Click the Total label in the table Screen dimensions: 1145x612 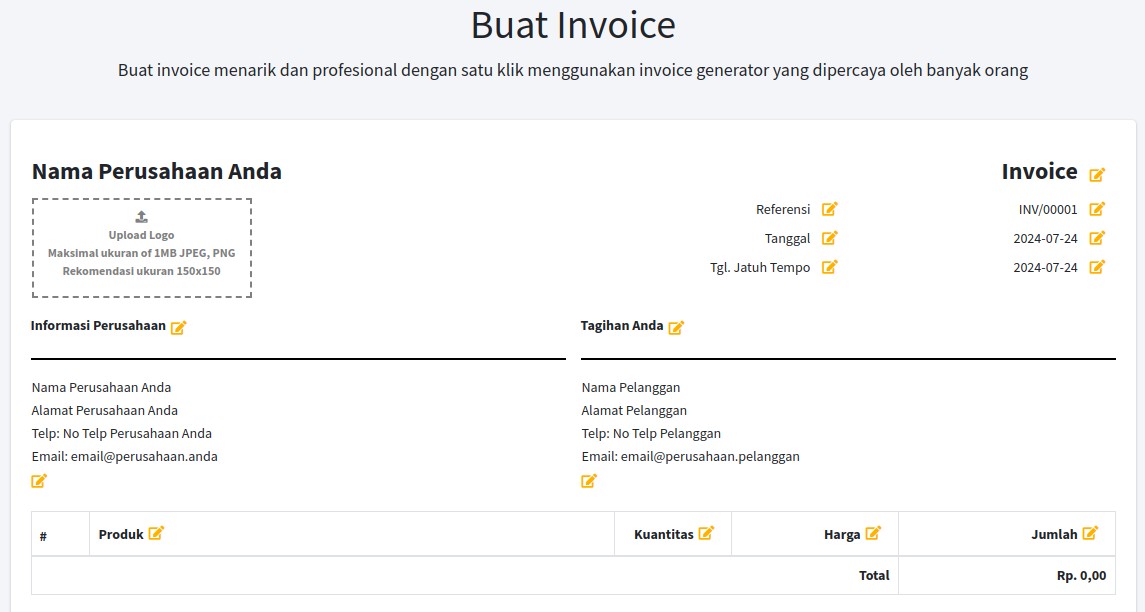(x=874, y=575)
